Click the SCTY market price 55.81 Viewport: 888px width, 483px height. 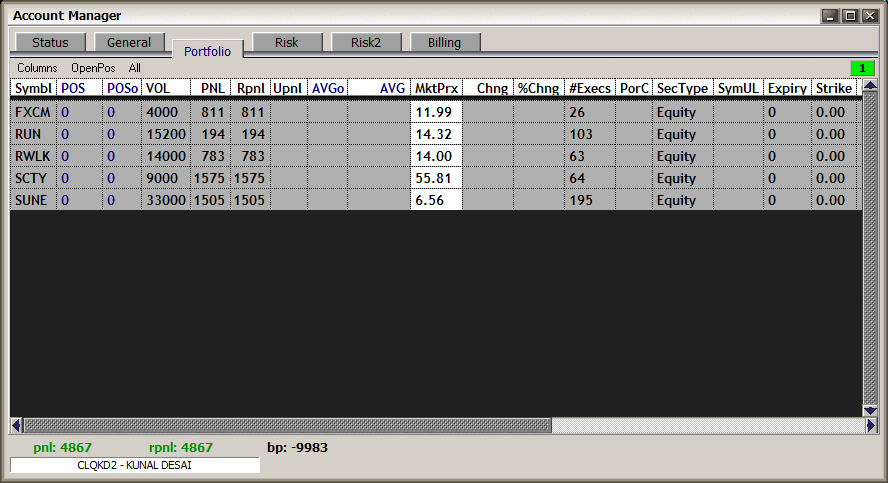[x=436, y=178]
